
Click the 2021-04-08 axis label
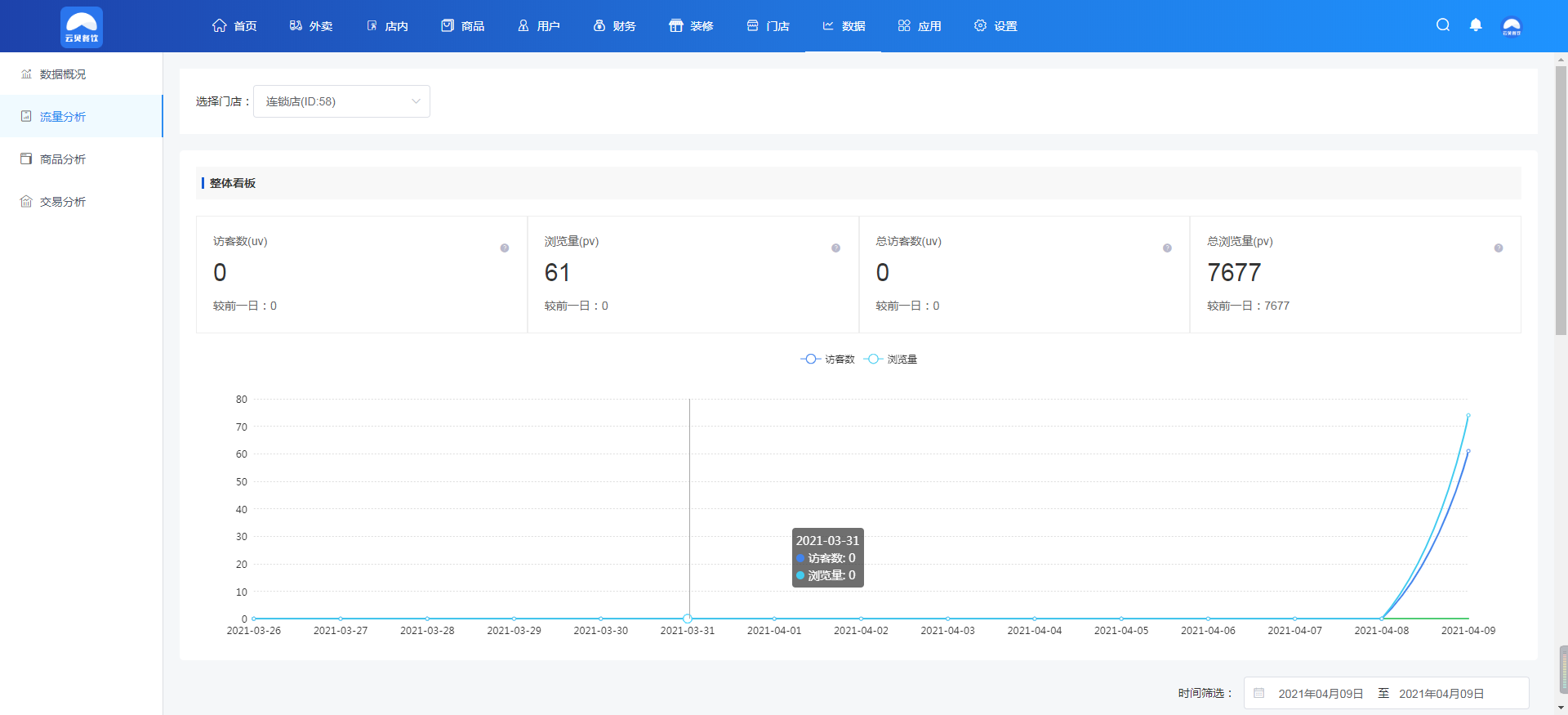click(1381, 631)
